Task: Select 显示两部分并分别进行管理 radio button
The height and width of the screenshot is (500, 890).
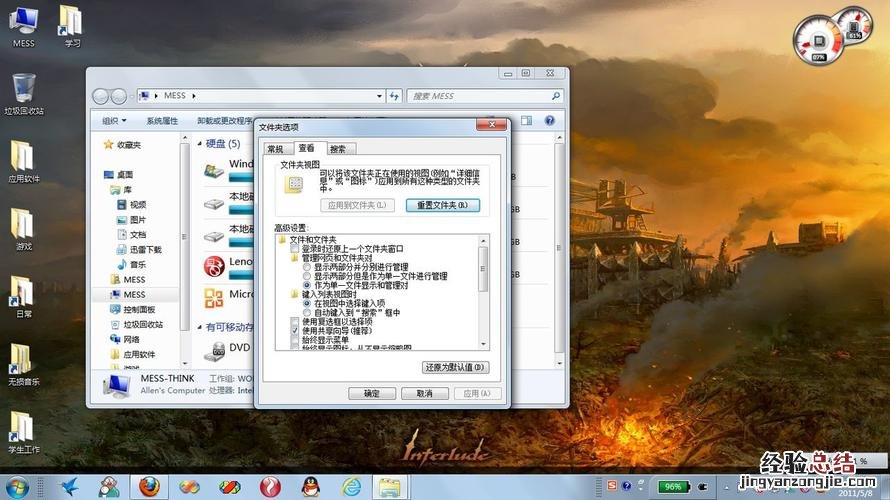Action: point(307,267)
